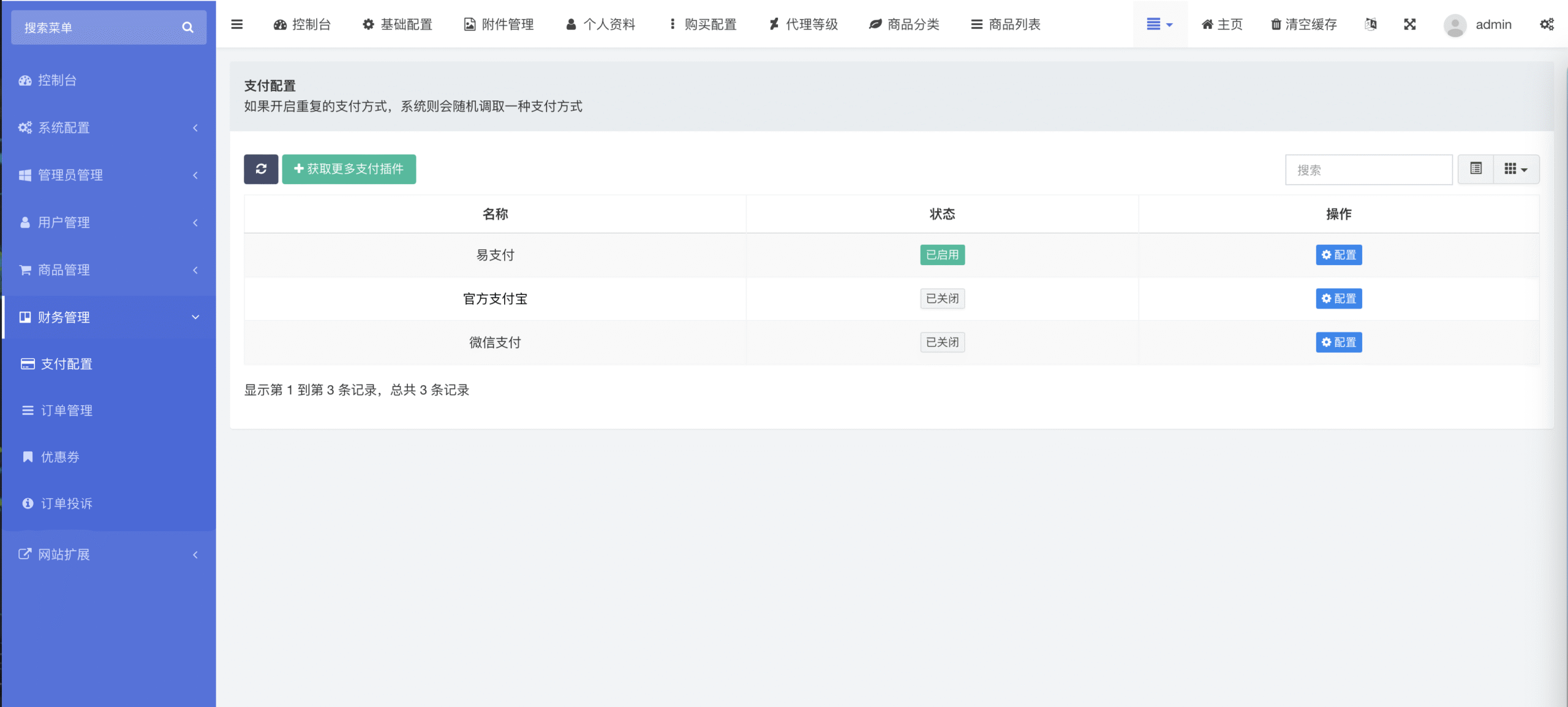Open the columns grid dropdown
Screen dimensions: 1568x707
pyautogui.click(x=1516, y=169)
